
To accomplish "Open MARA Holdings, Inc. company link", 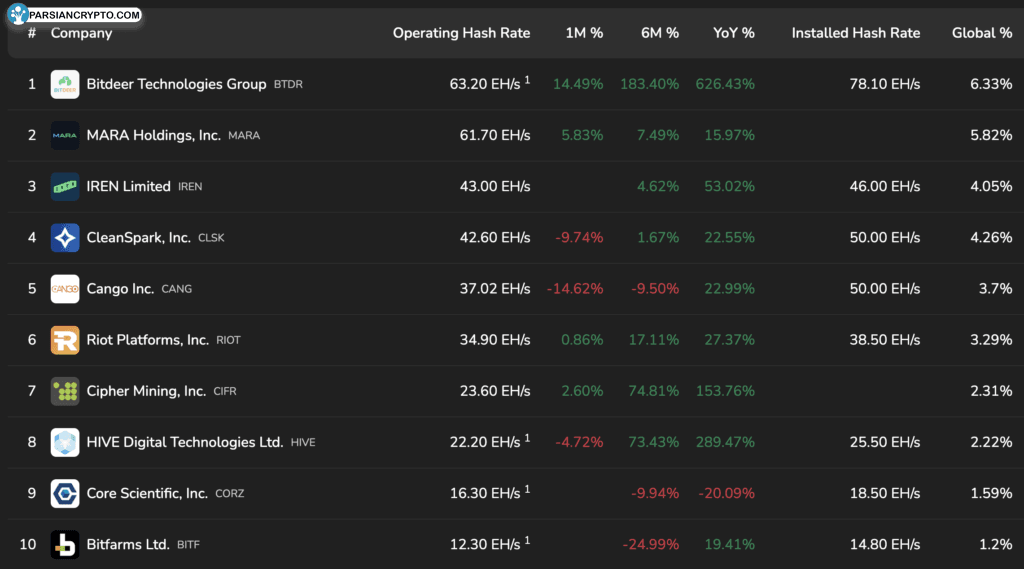I will (153, 135).
